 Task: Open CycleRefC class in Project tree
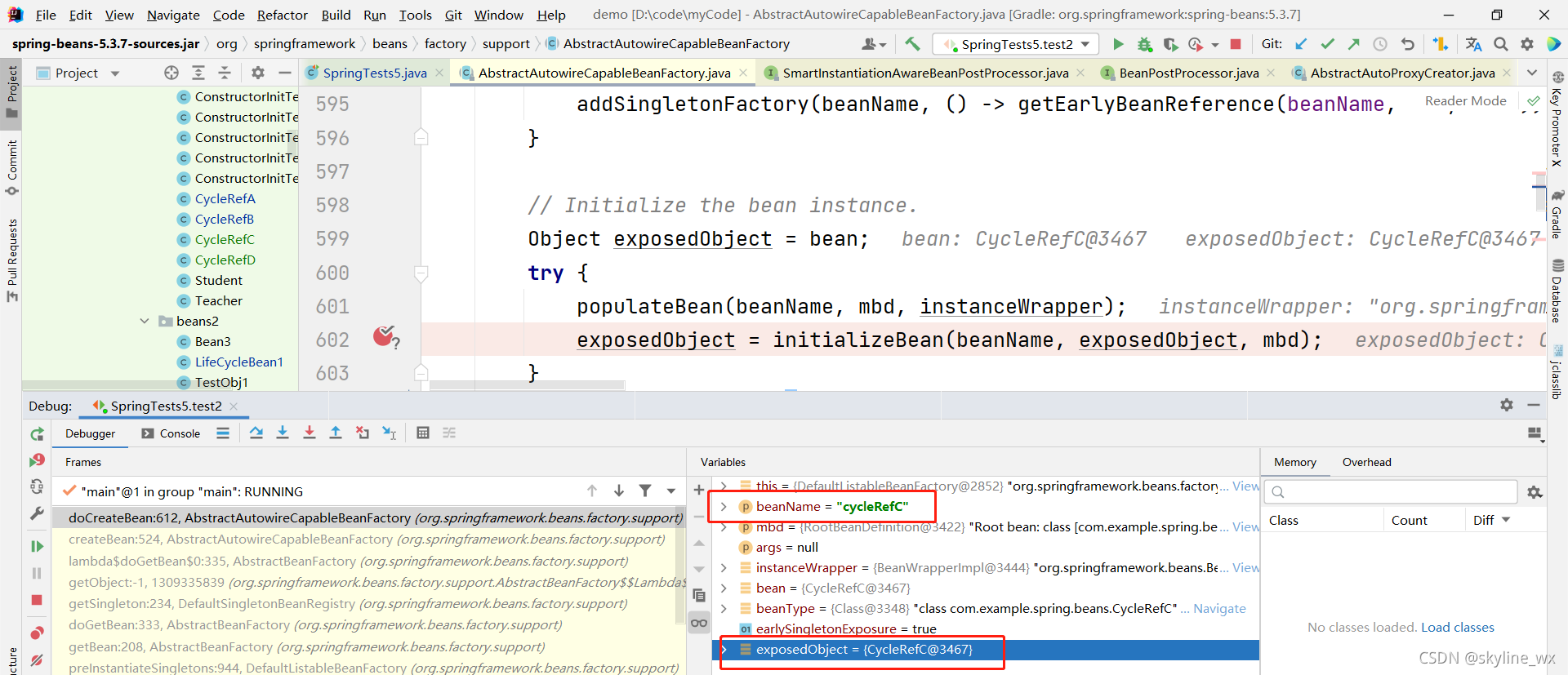[225, 239]
